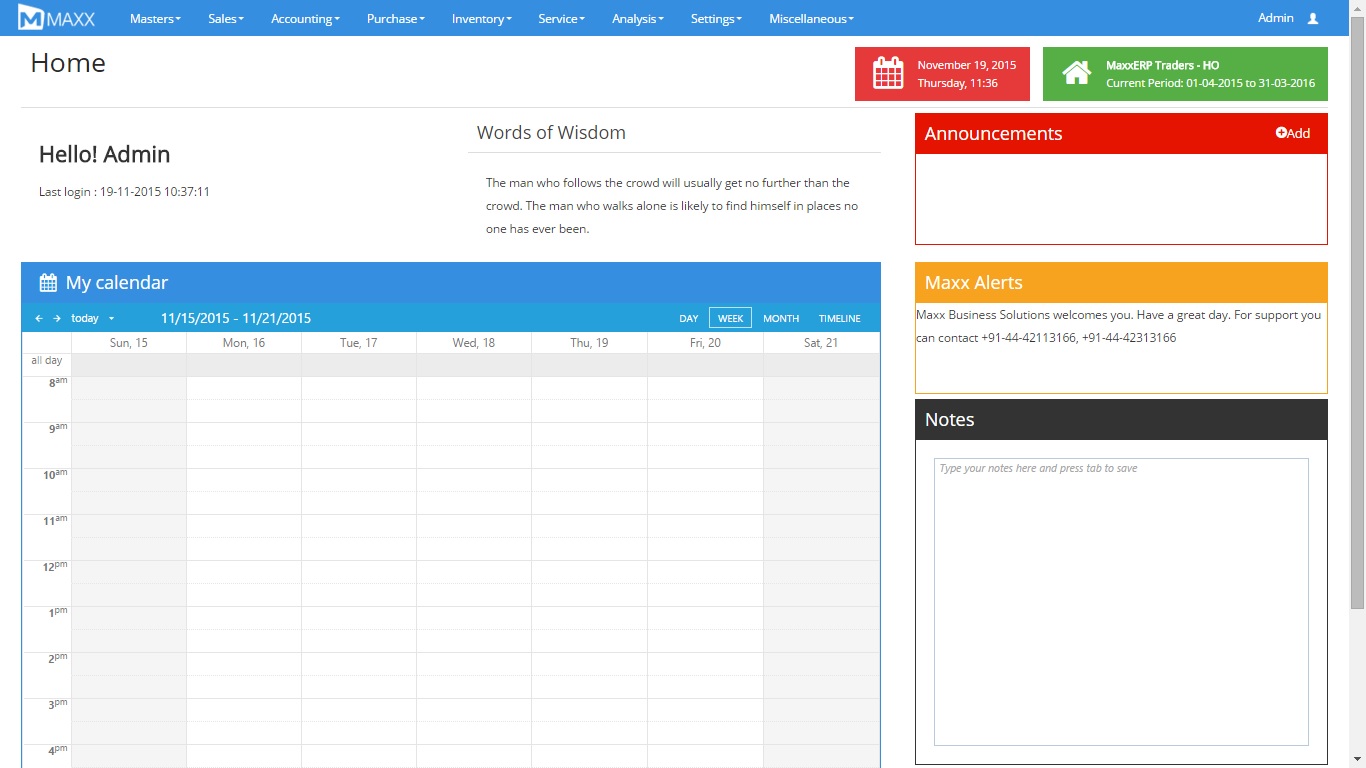Select Thursday 19 at 10am calendar slot
The height and width of the screenshot is (768, 1366).
[x=589, y=480]
